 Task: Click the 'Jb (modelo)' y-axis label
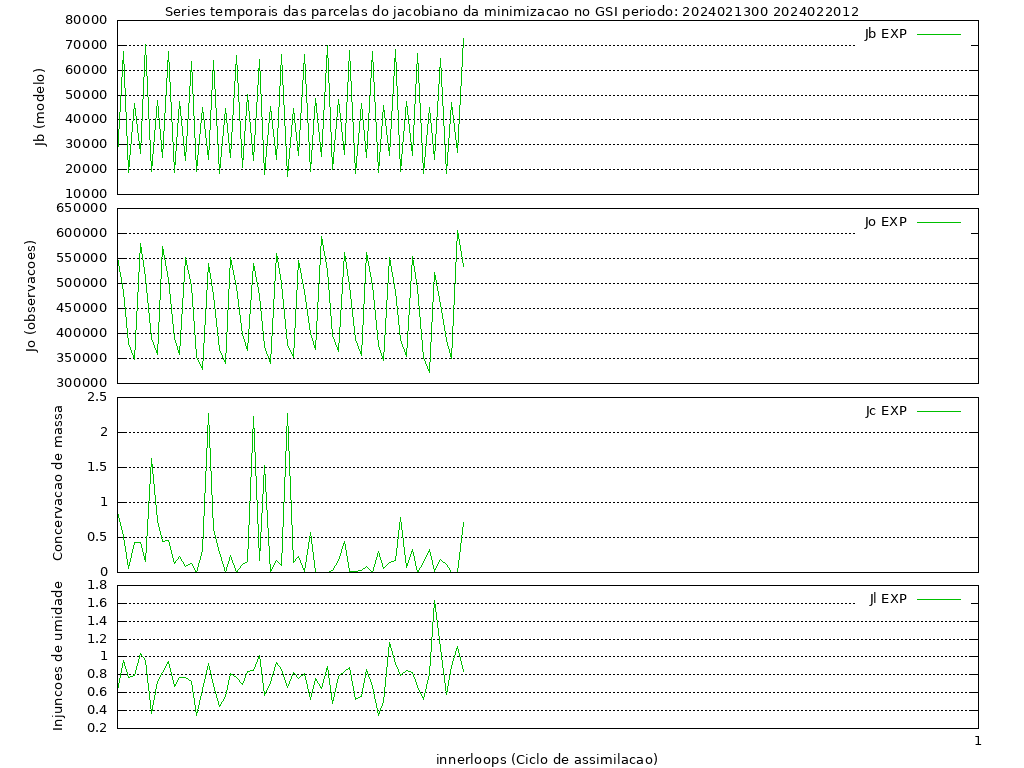click(41, 107)
